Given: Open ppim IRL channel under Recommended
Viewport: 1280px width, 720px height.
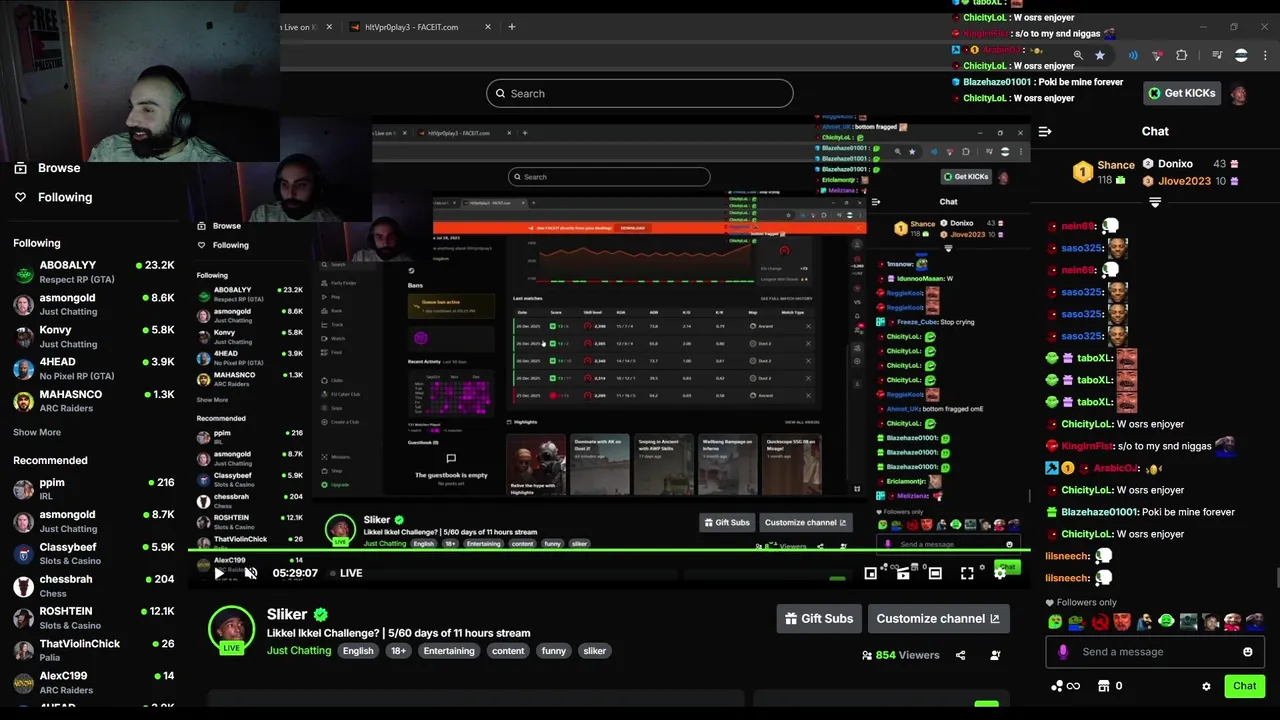Looking at the screenshot, I should pyautogui.click(x=94, y=489).
